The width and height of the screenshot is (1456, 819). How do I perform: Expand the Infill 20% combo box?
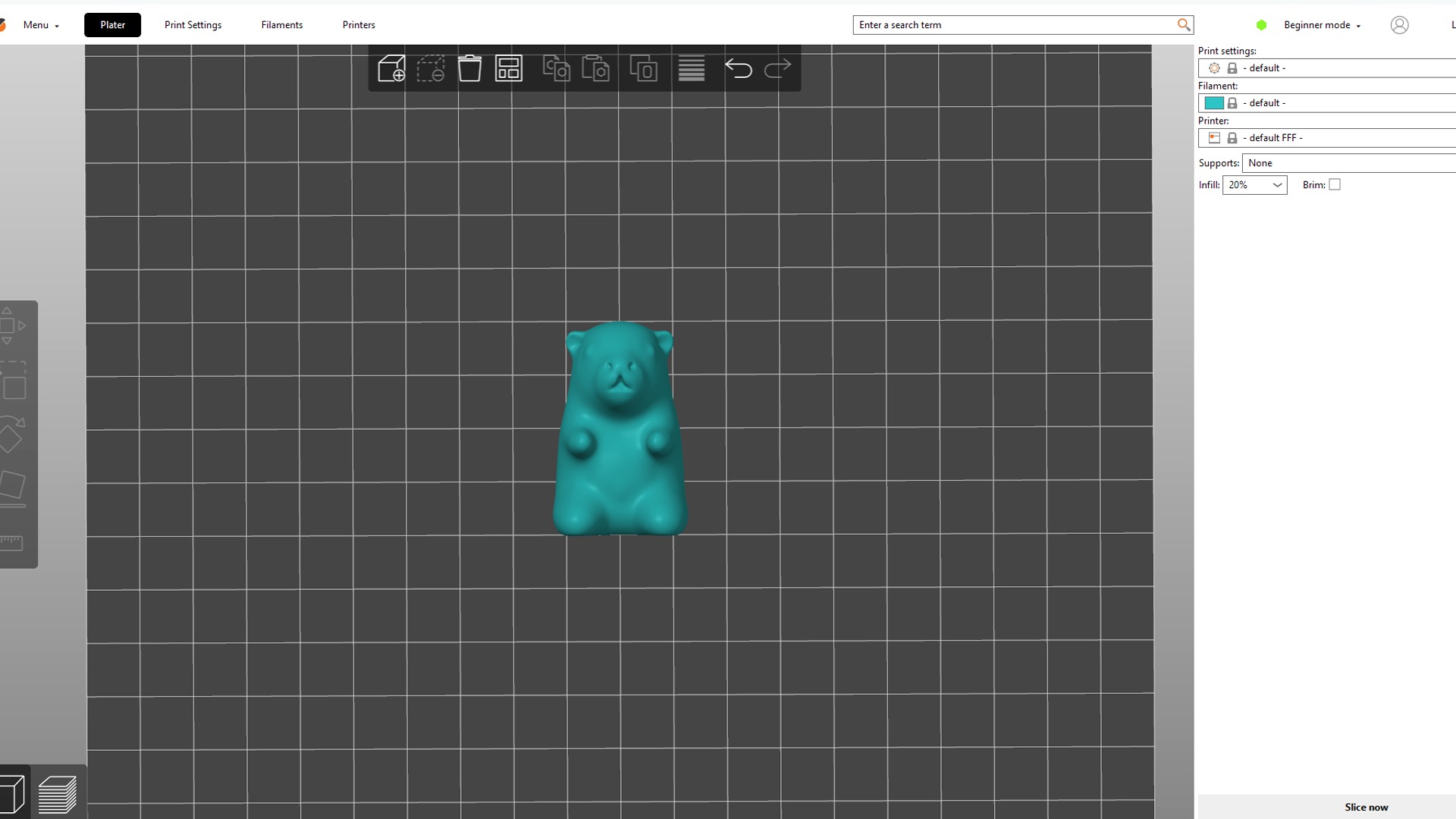pyautogui.click(x=1254, y=185)
